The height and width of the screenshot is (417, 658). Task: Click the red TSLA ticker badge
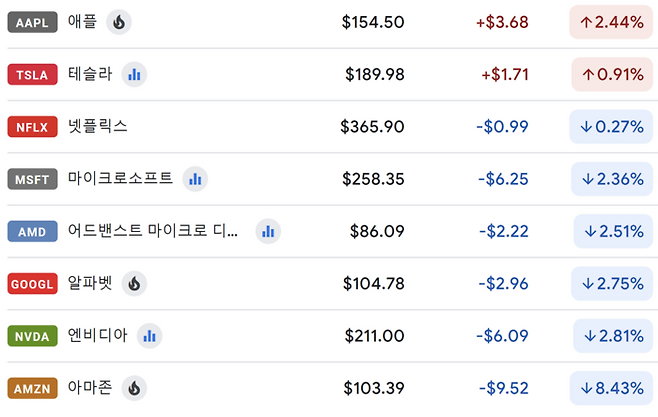click(x=32, y=75)
